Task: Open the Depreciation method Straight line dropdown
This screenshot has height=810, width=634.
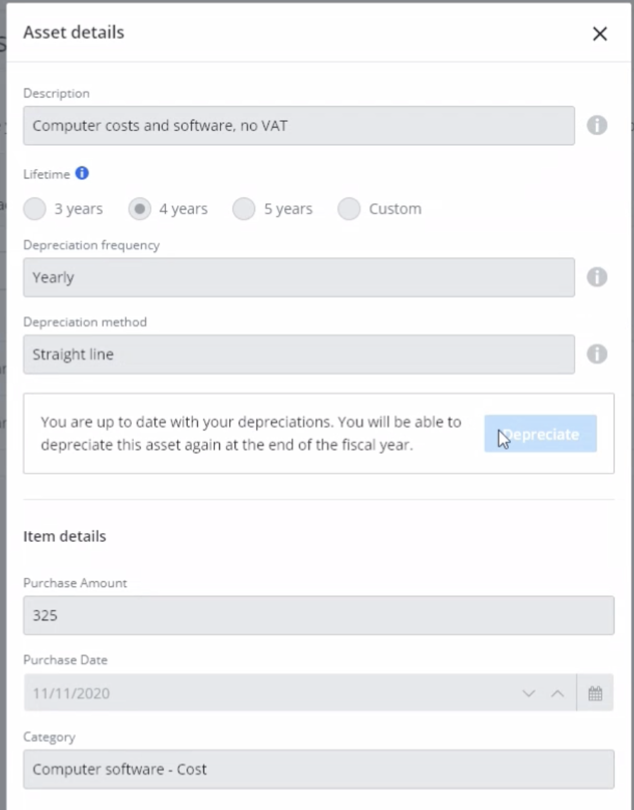Action: pos(298,354)
